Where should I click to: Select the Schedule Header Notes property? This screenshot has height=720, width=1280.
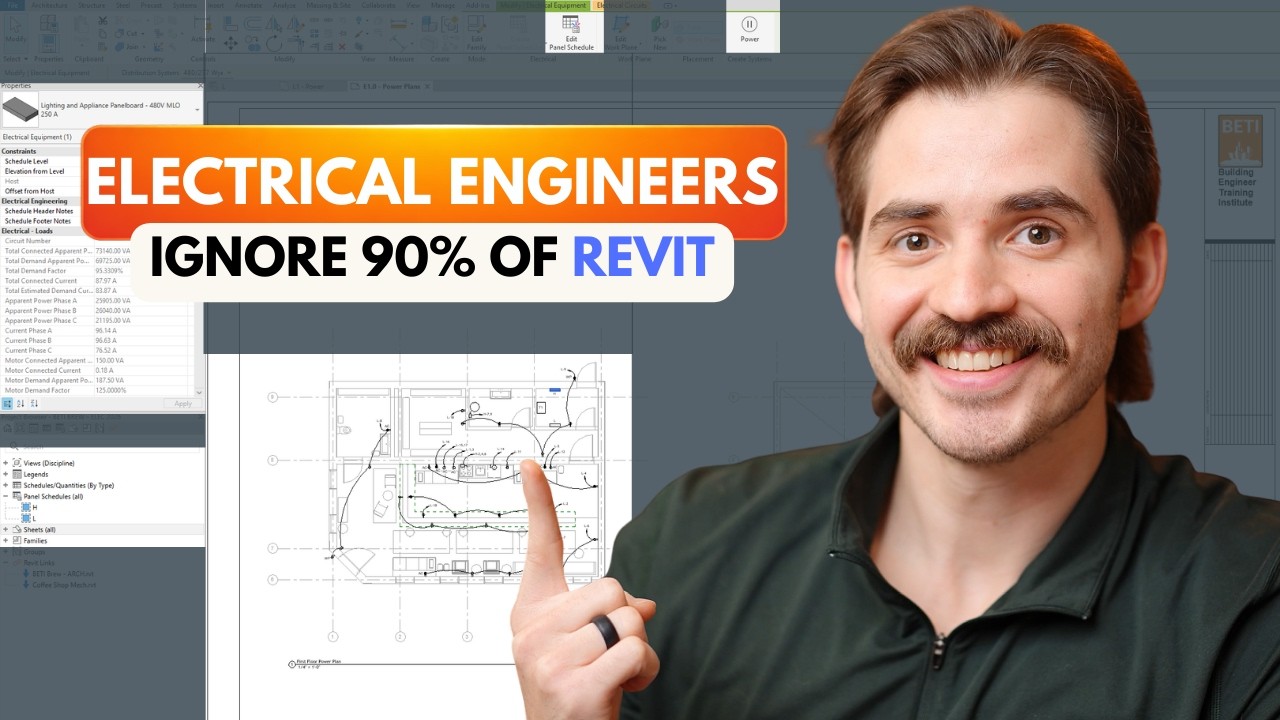pyautogui.click(x=38, y=211)
